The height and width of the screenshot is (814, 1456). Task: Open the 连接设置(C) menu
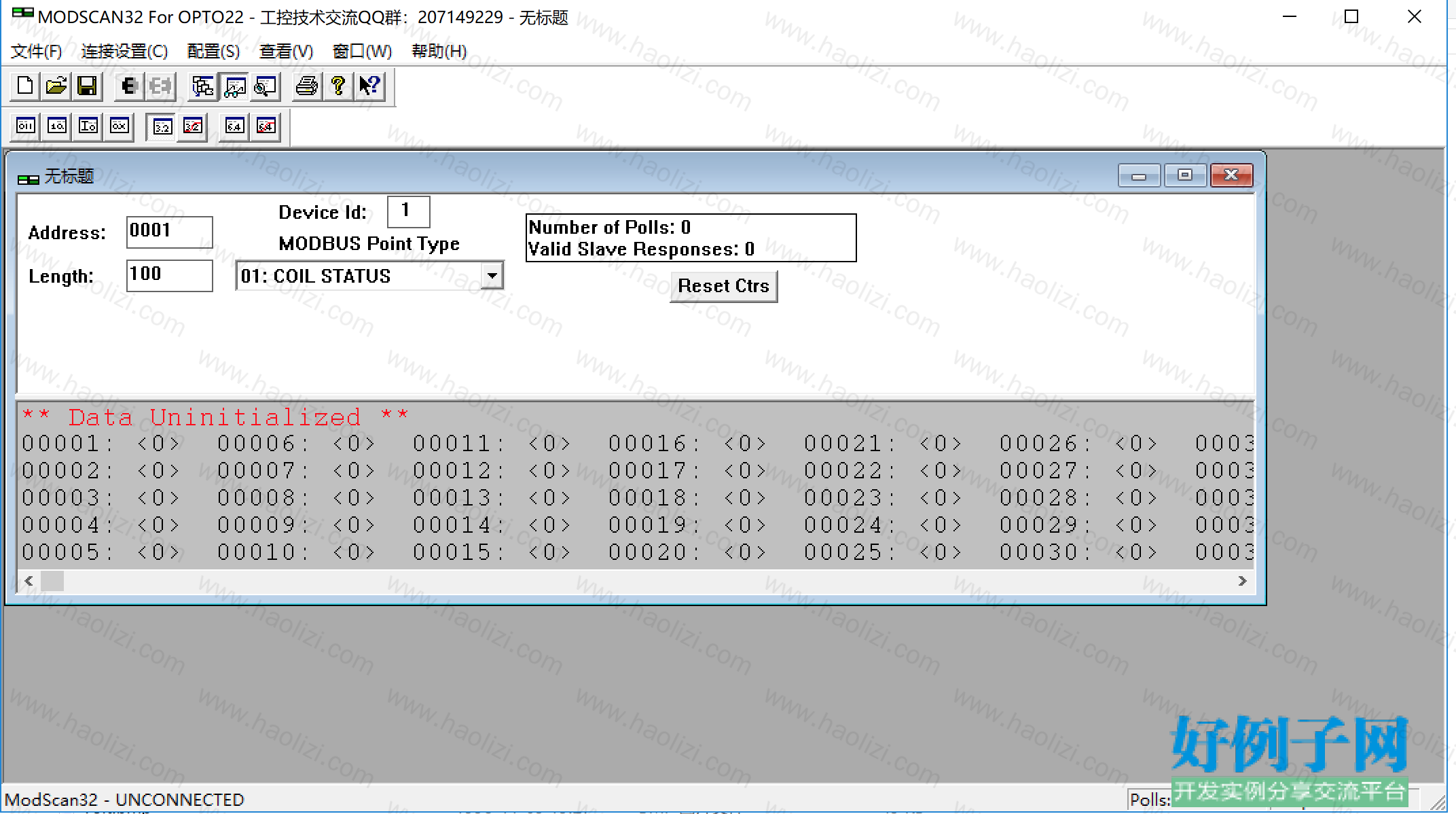point(124,52)
